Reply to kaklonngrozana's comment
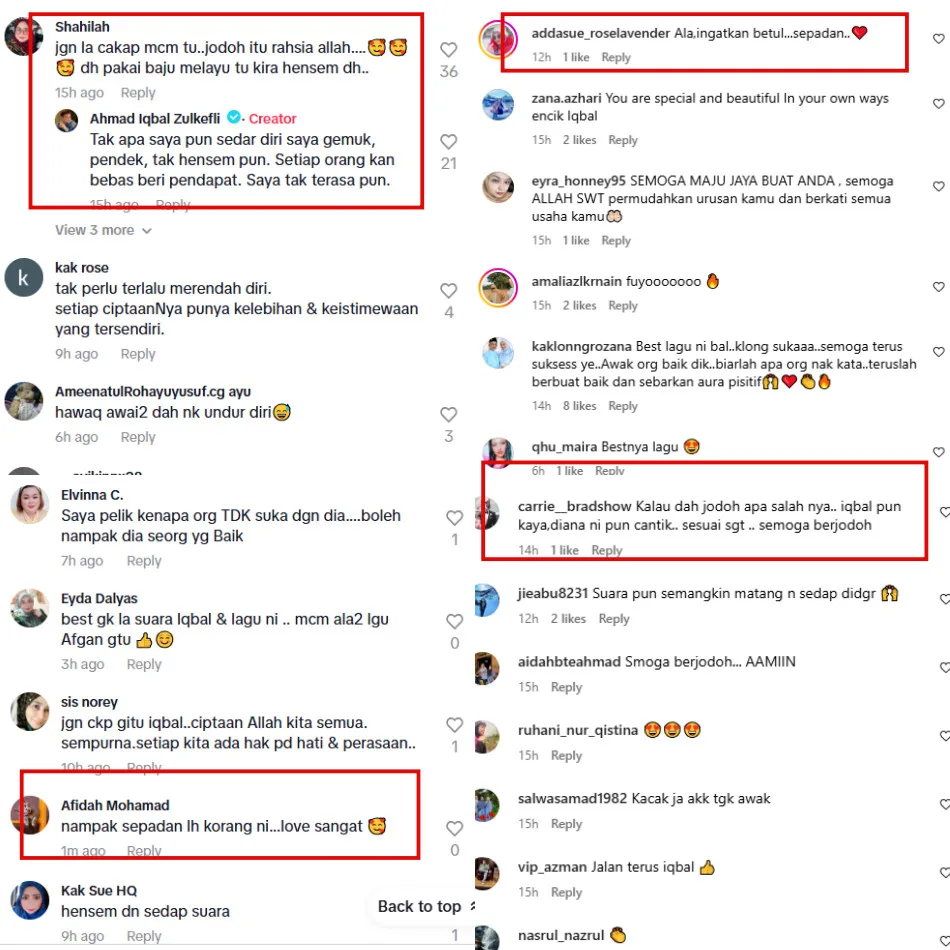This screenshot has height=950, width=950. click(x=623, y=406)
